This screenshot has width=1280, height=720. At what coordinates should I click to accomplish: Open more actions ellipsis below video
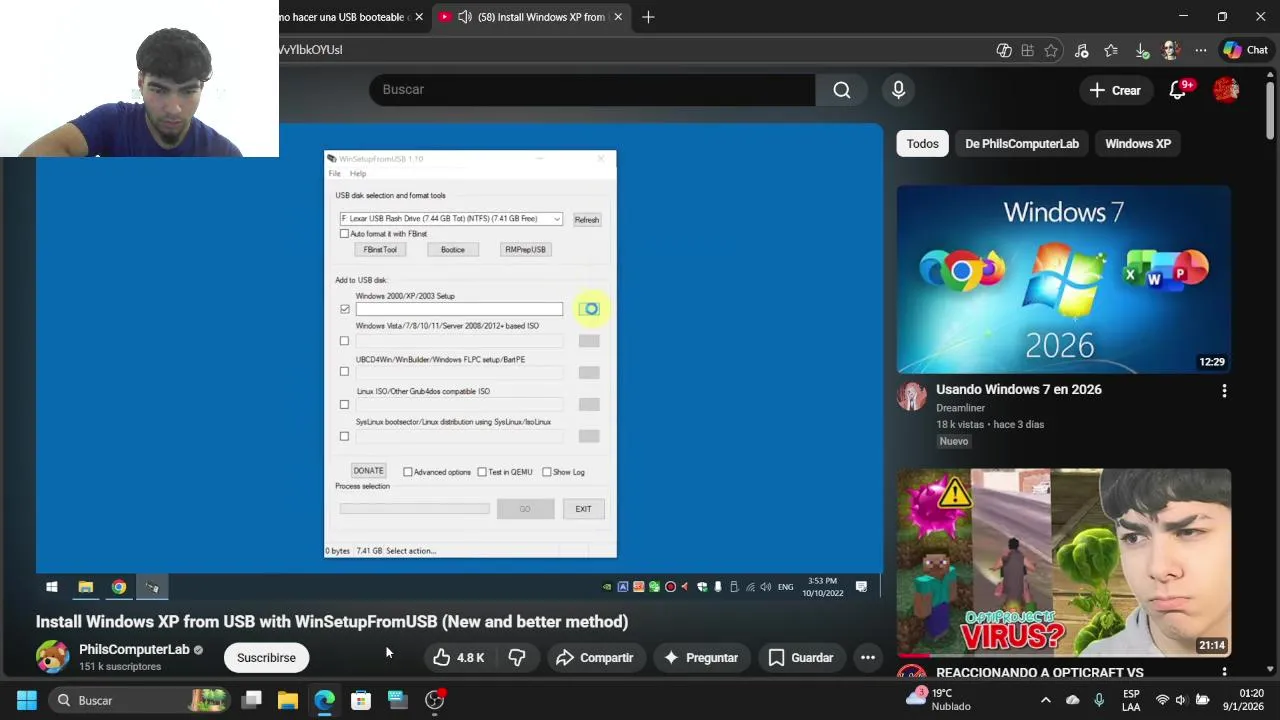point(868,658)
